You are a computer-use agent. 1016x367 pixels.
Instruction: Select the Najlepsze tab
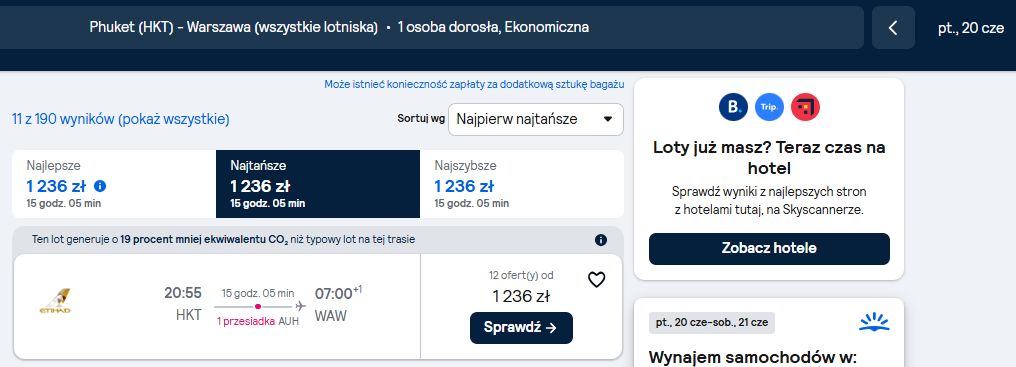[x=114, y=184]
